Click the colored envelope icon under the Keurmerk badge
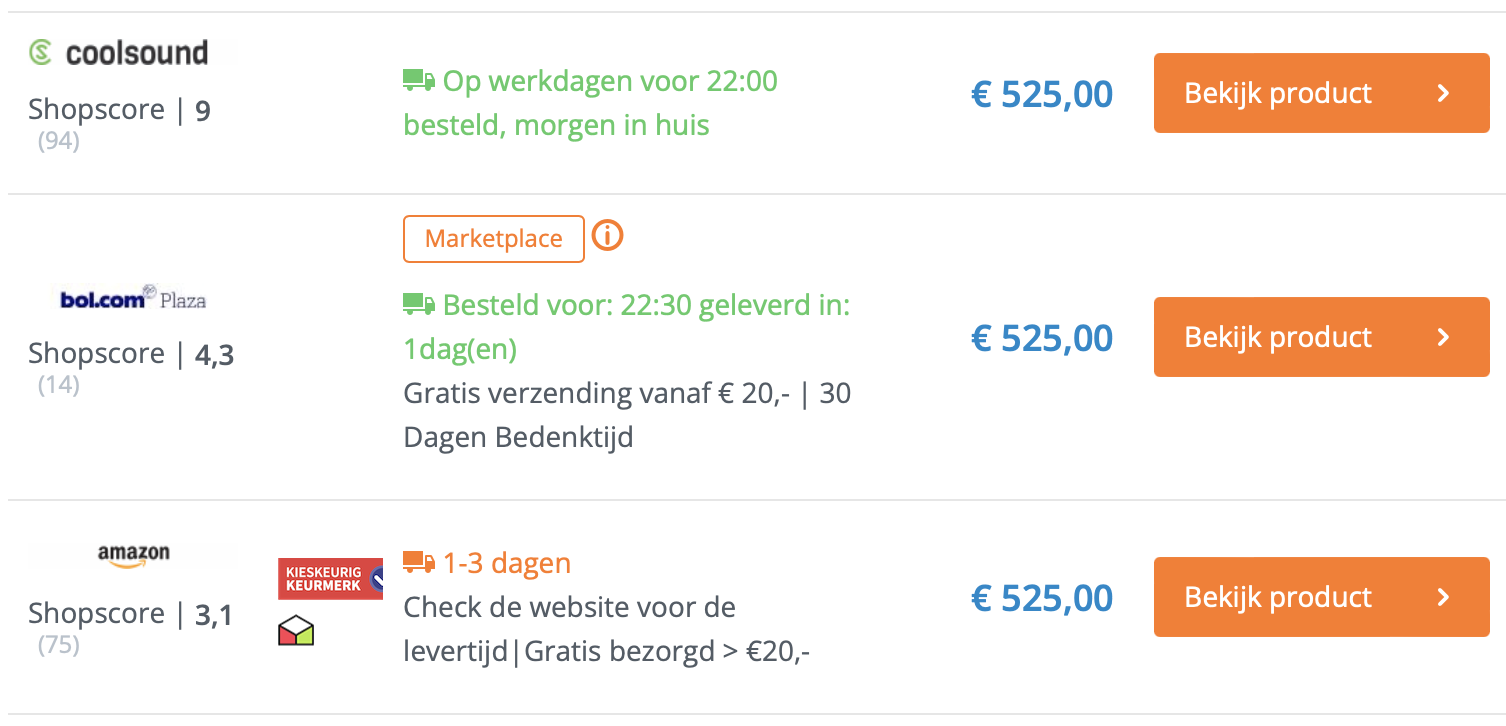The height and width of the screenshot is (726, 1506). click(296, 630)
